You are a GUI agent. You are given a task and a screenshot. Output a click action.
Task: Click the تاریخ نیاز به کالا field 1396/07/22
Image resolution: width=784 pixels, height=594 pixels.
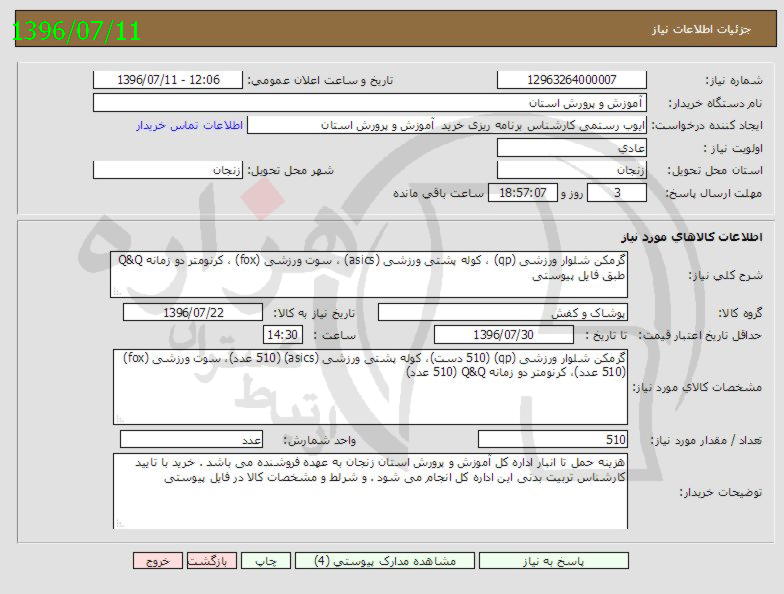193,313
